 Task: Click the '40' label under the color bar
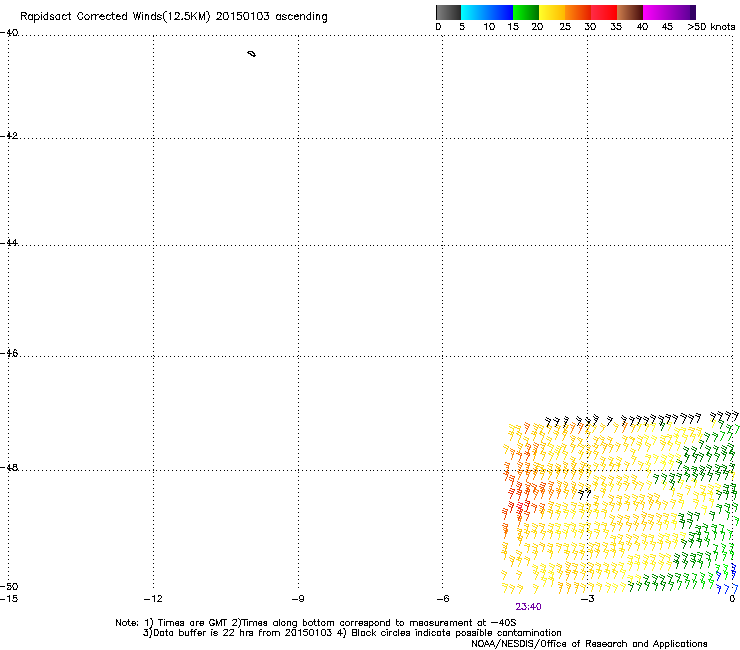642,27
